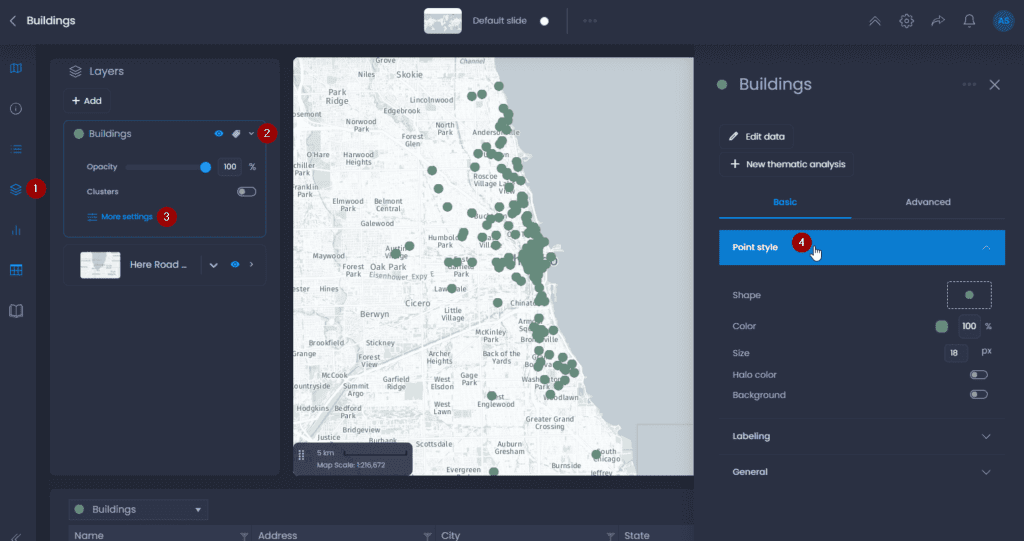Click the Opacity percent input field
Viewport: 1024px width, 541px height.
230,167
